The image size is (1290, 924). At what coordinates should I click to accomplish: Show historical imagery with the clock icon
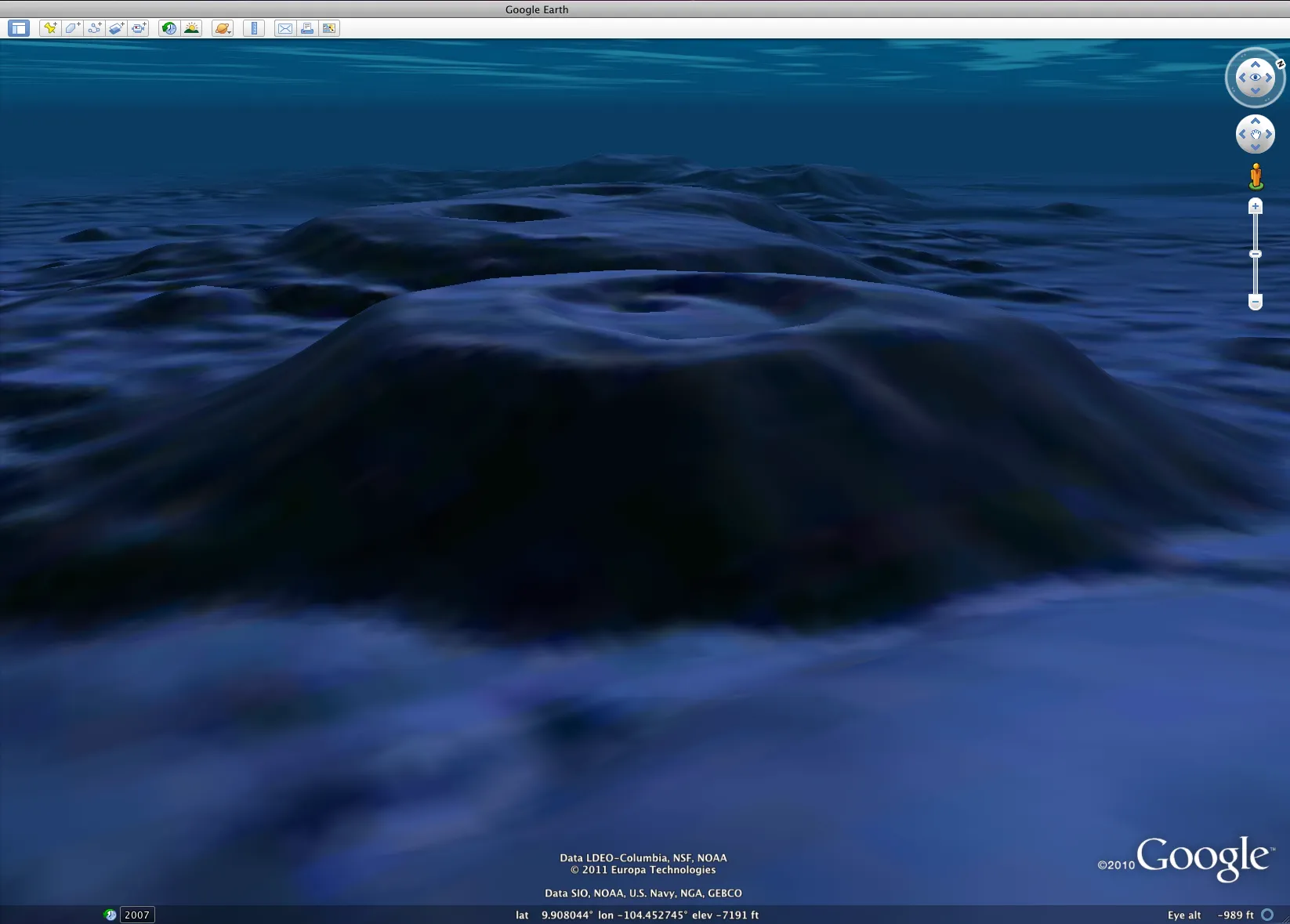click(x=168, y=28)
